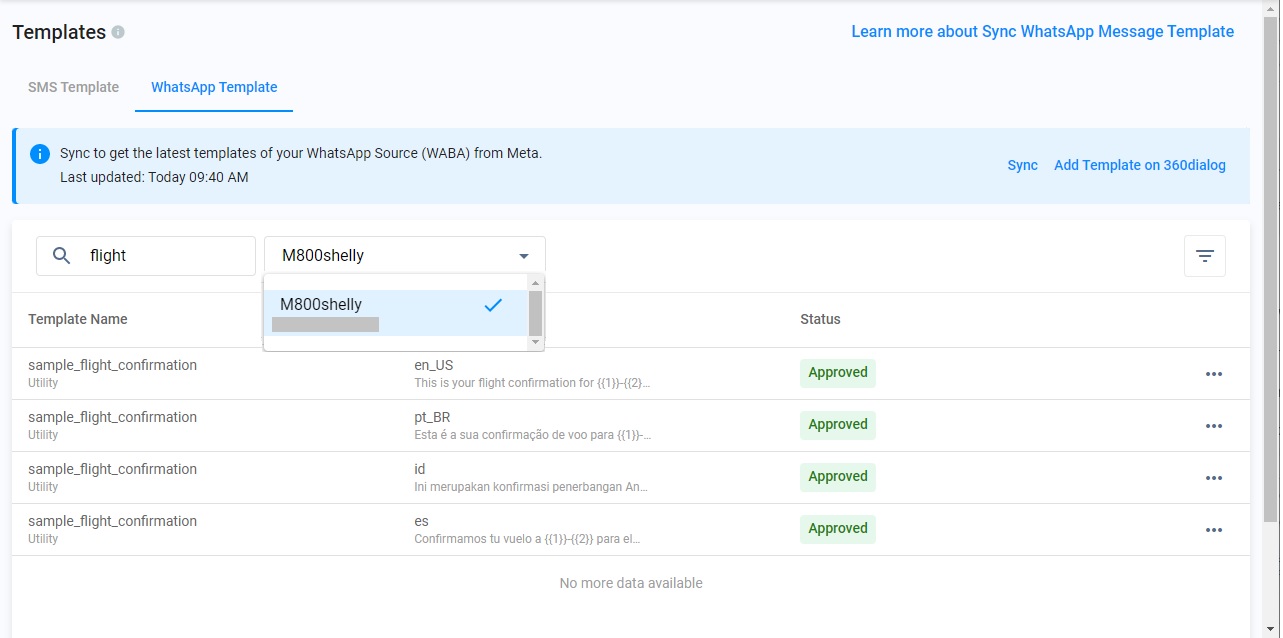Open more options for en_US template
Screen dimensions: 1283x638
point(1213,374)
